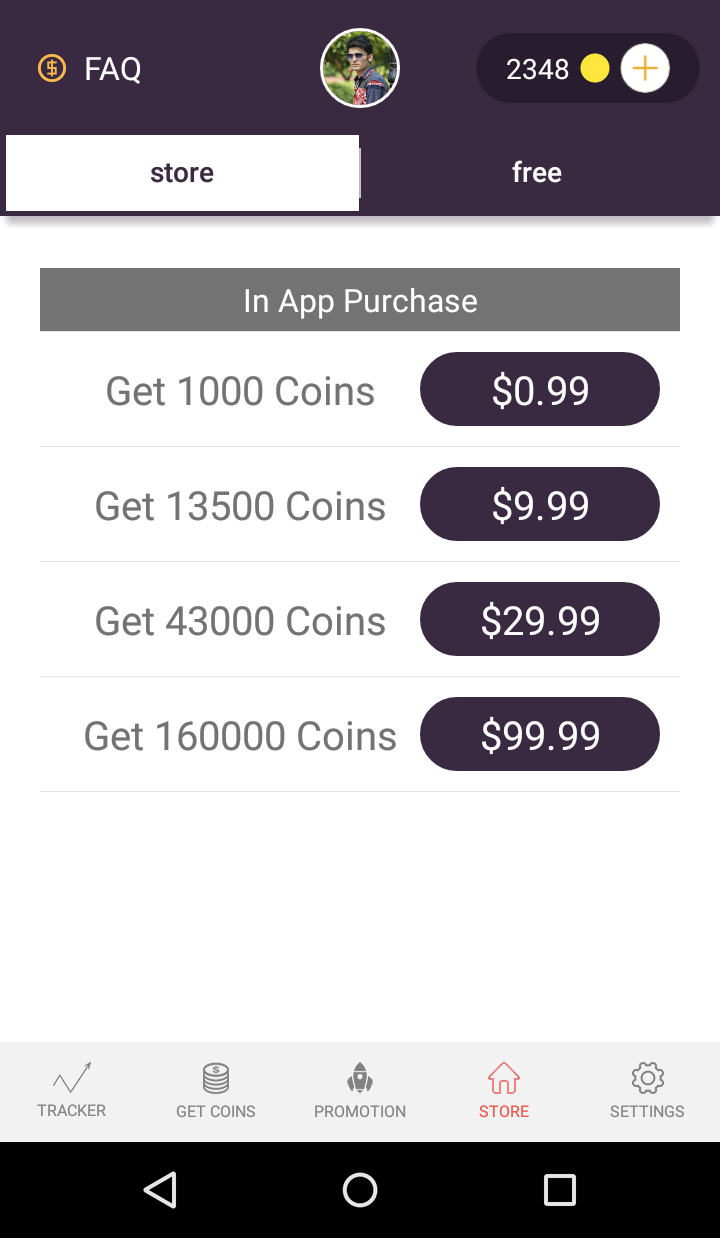Buy 13500 coins for $9.99
The height and width of the screenshot is (1238, 720).
[540, 504]
